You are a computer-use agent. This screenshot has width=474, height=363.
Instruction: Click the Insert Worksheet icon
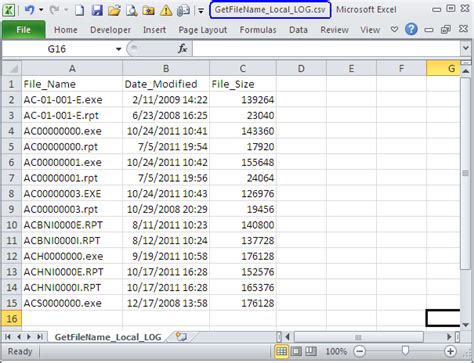[x=181, y=337]
